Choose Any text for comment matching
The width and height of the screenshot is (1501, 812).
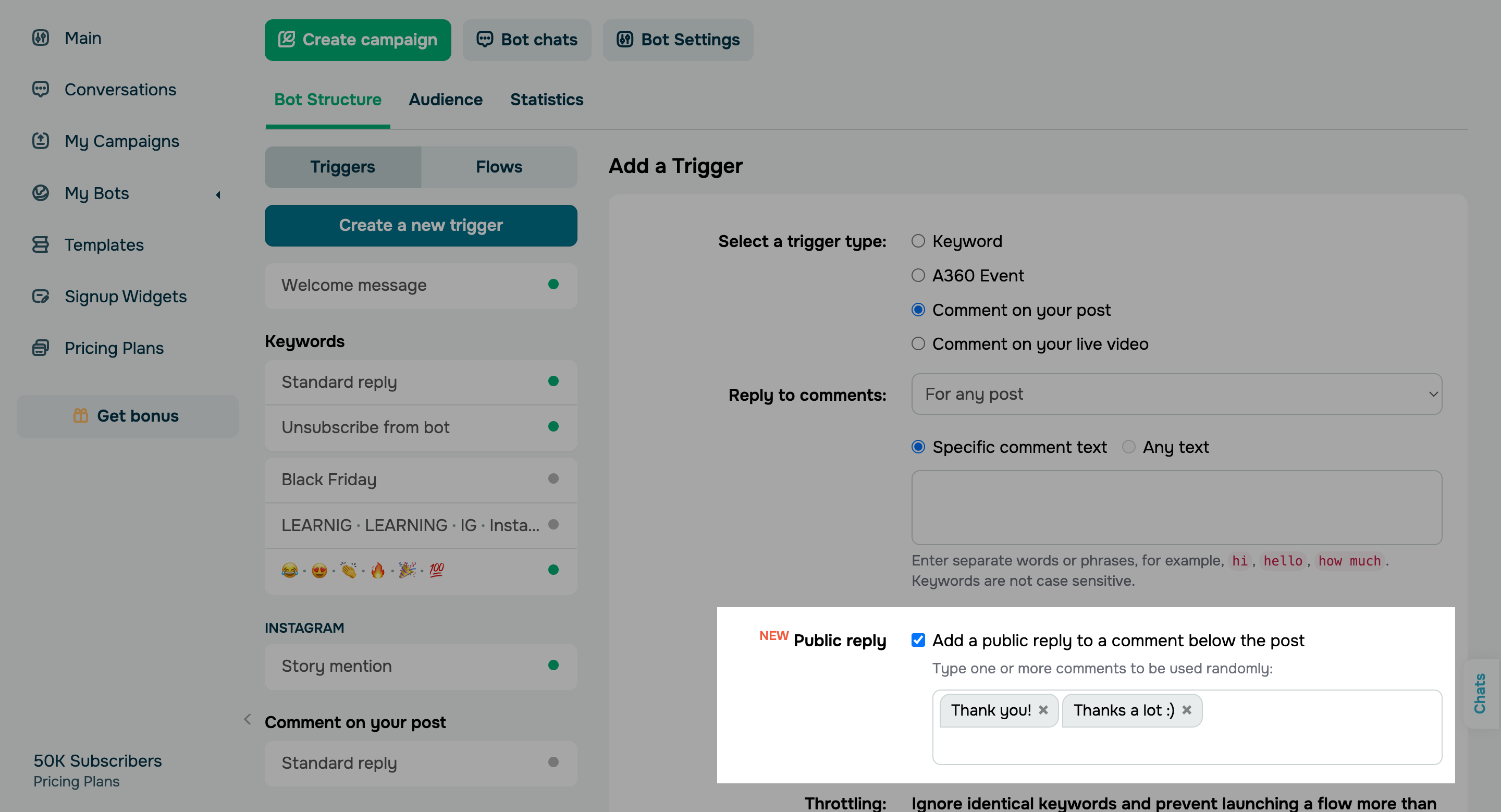pos(1129,447)
